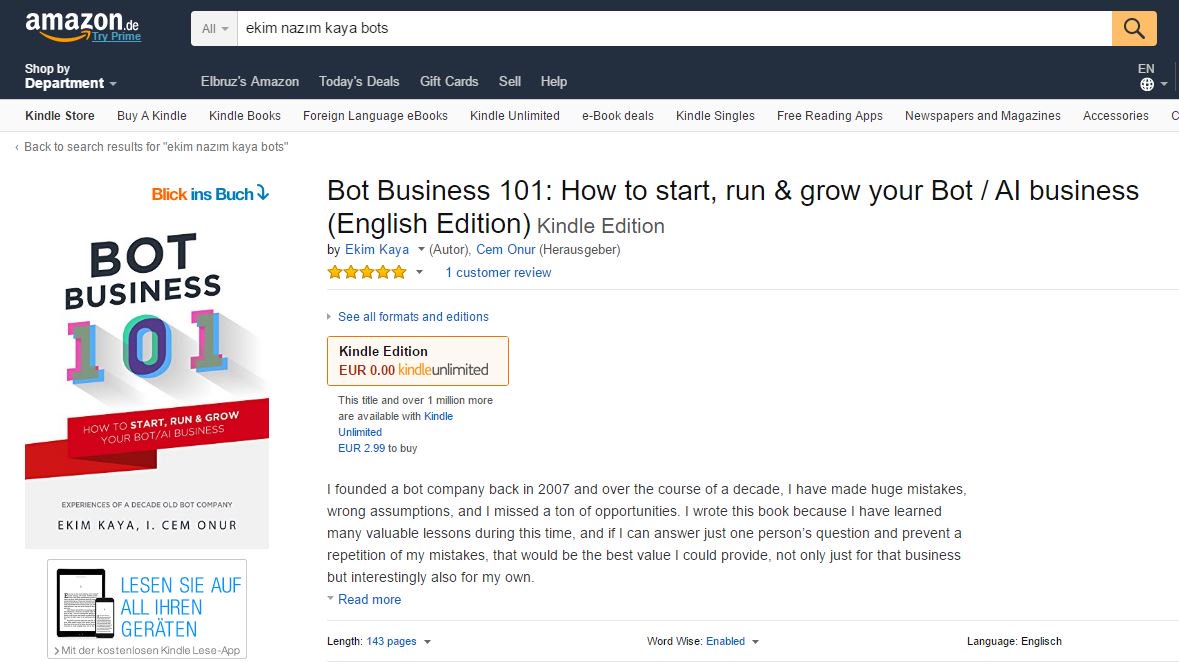Select the Kindle Store tab
The width and height of the screenshot is (1179, 662).
tap(59, 116)
